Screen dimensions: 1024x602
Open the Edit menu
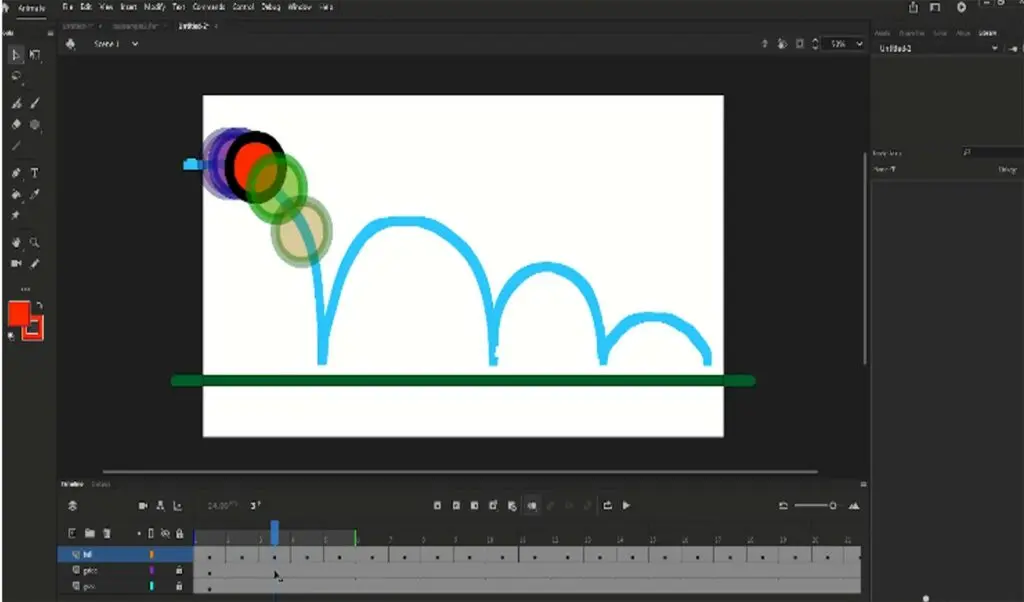[86, 7]
